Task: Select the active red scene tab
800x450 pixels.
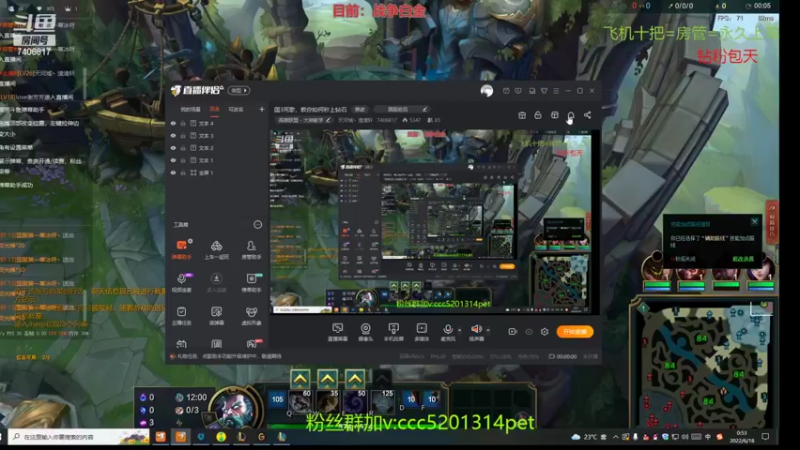Action: tap(215, 109)
